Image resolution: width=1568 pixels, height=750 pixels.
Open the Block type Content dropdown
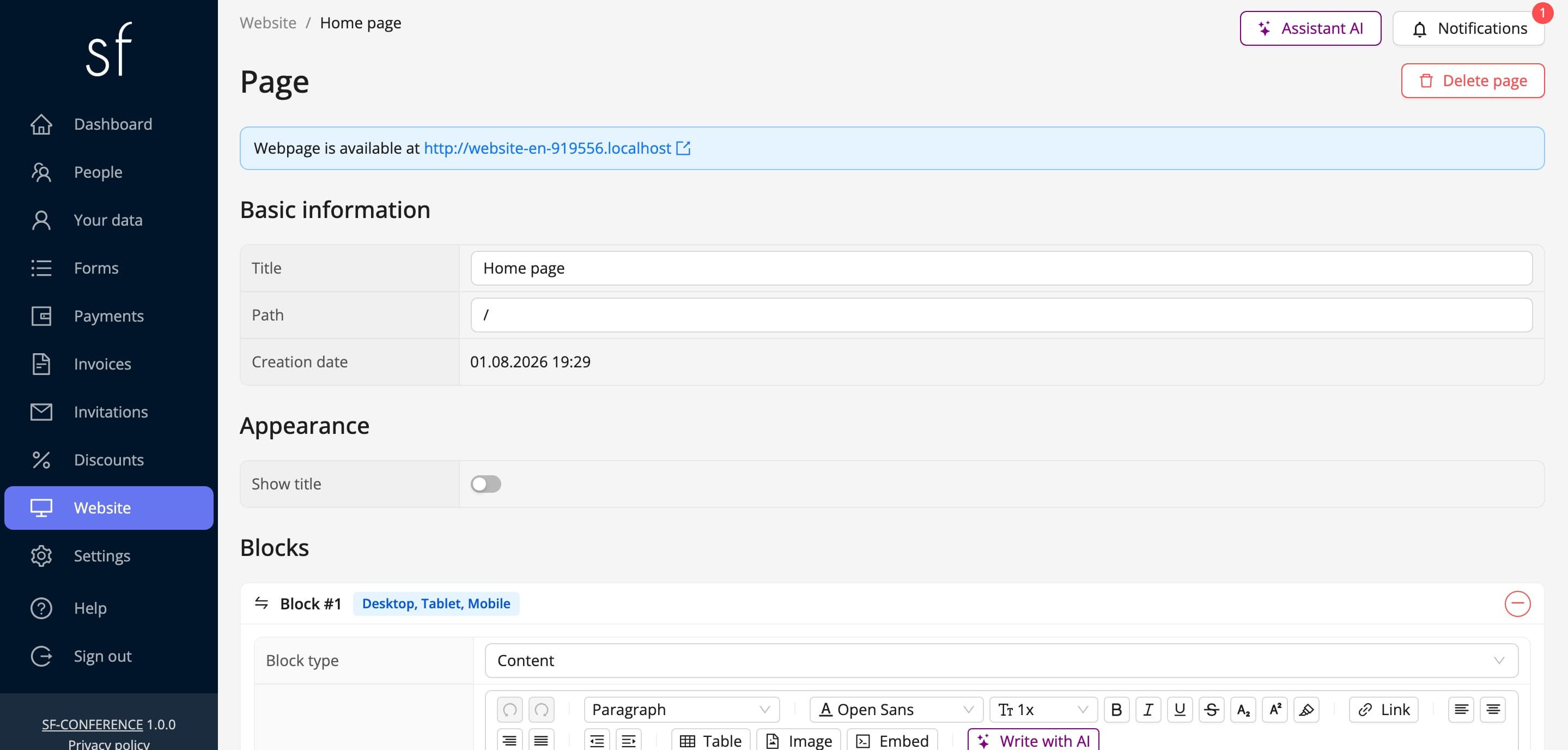(1001, 661)
